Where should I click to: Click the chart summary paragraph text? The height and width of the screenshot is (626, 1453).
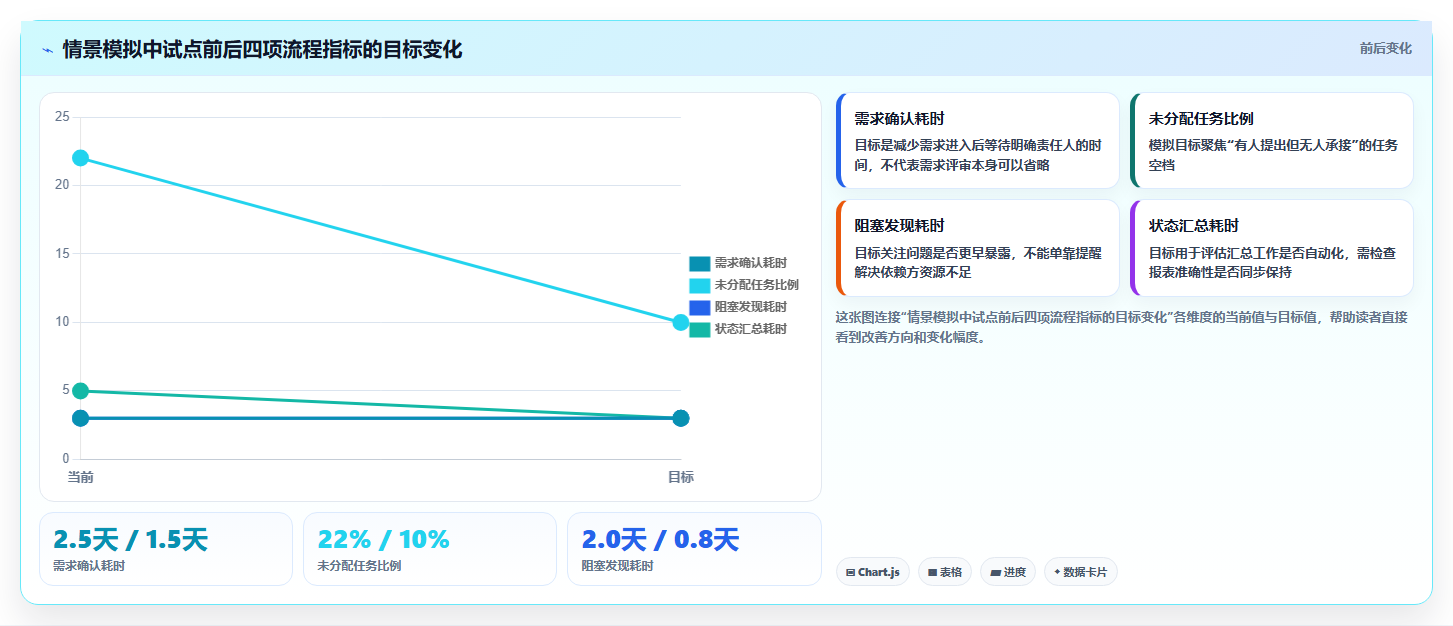click(x=1122, y=327)
